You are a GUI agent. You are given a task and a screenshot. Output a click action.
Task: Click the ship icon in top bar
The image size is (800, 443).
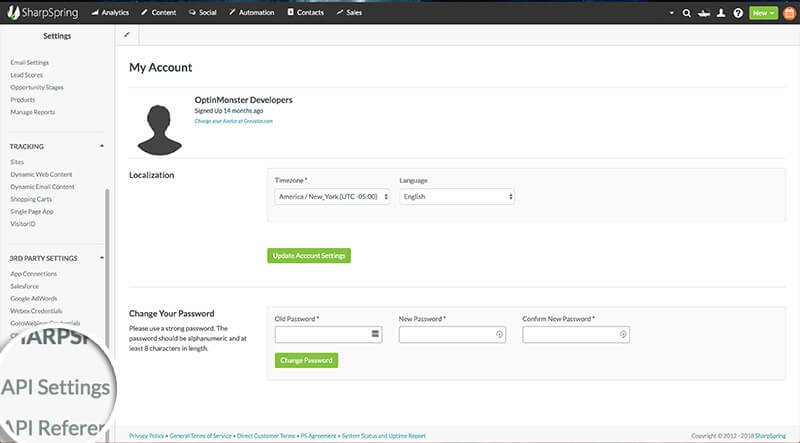click(704, 13)
